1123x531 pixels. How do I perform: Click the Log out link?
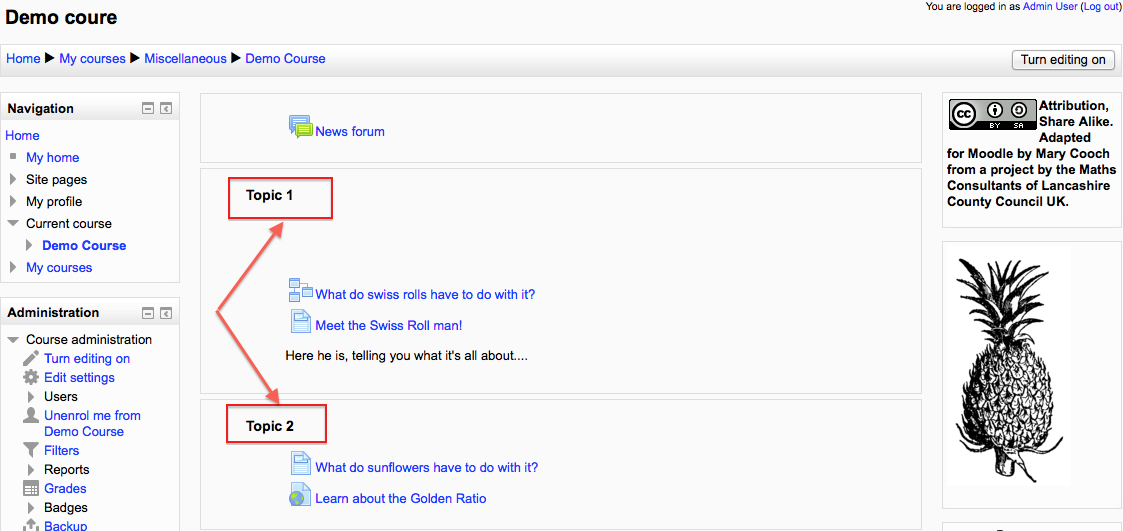[x=1099, y=6]
